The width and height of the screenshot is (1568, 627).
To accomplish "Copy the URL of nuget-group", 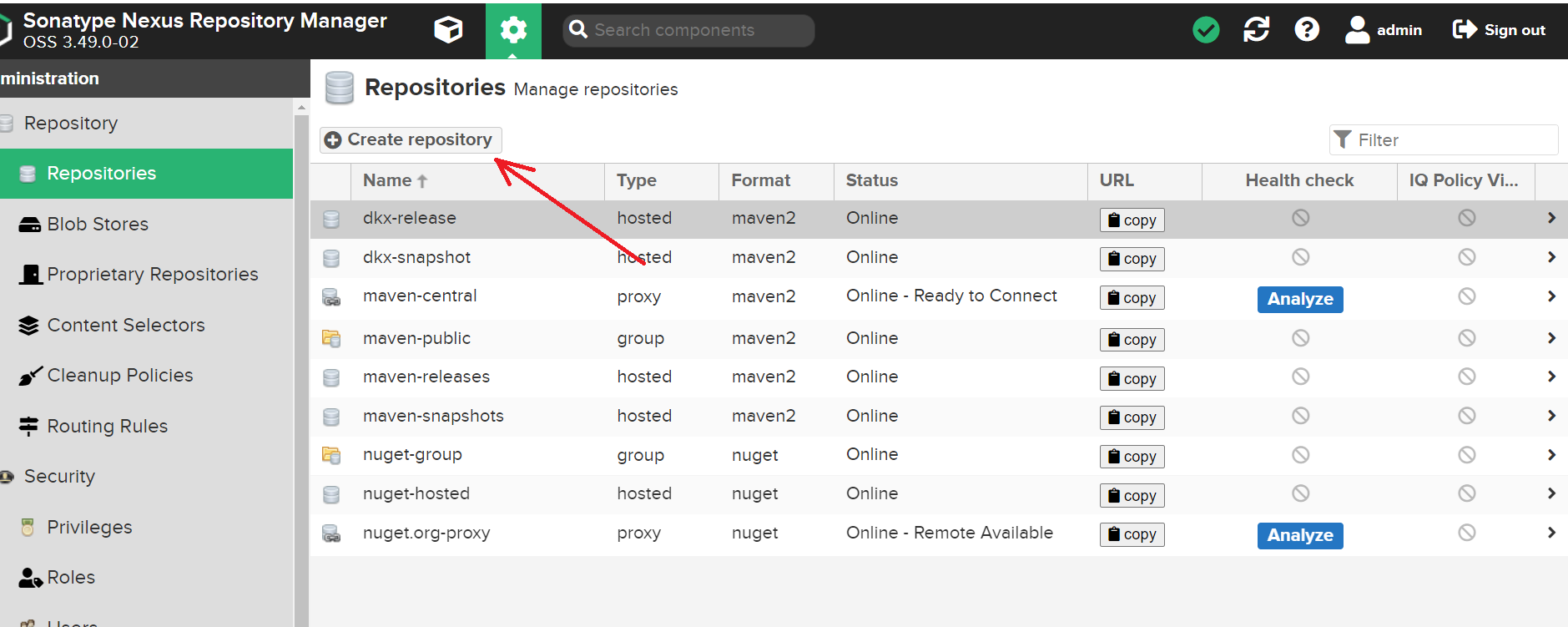I will pos(1132,457).
